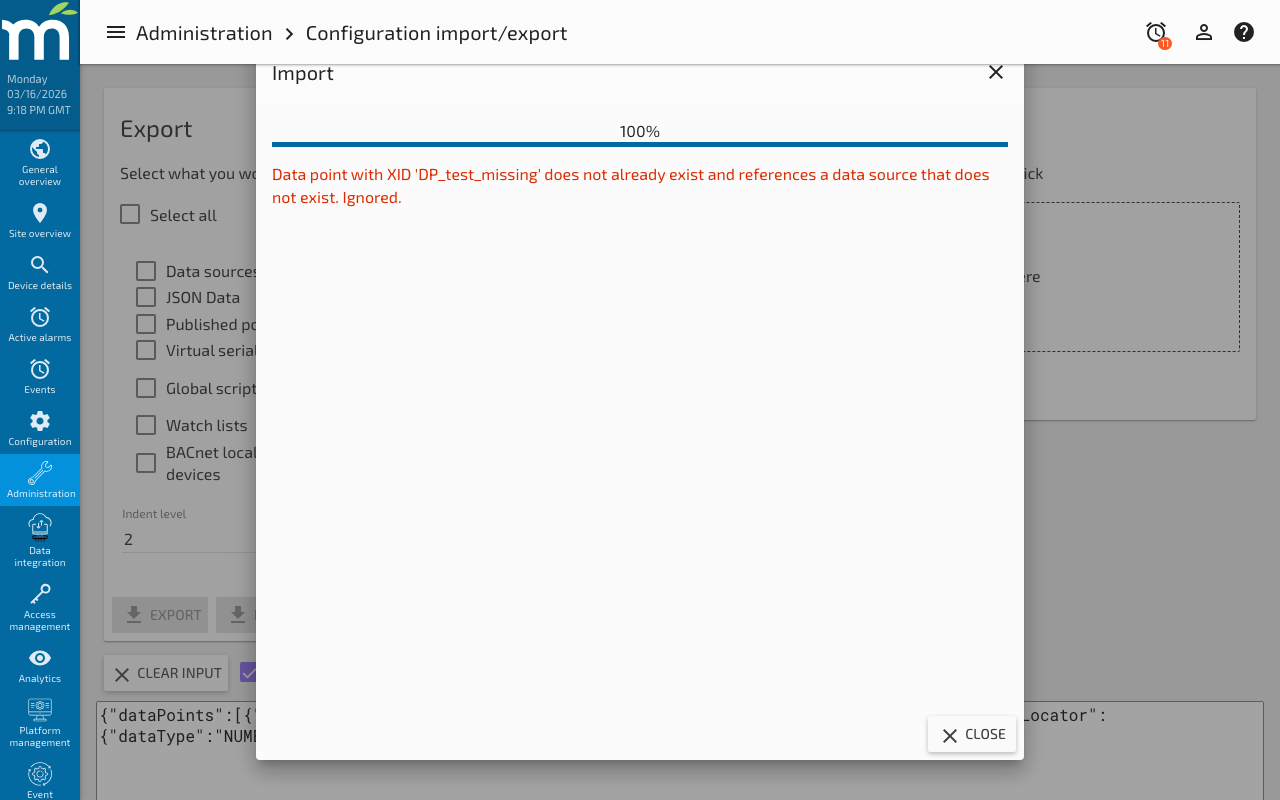
Task: Open the user account icon
Action: [x=1204, y=32]
